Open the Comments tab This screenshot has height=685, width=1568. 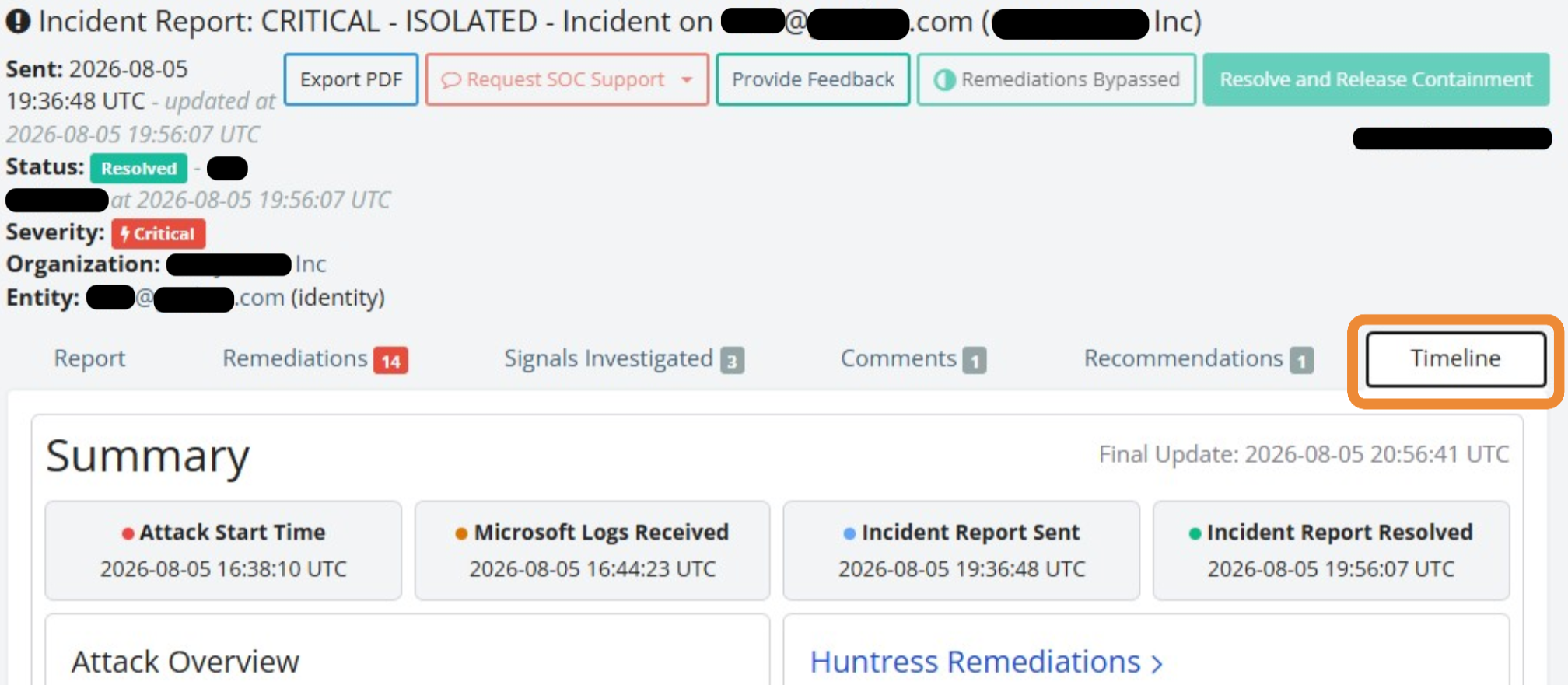click(913, 358)
